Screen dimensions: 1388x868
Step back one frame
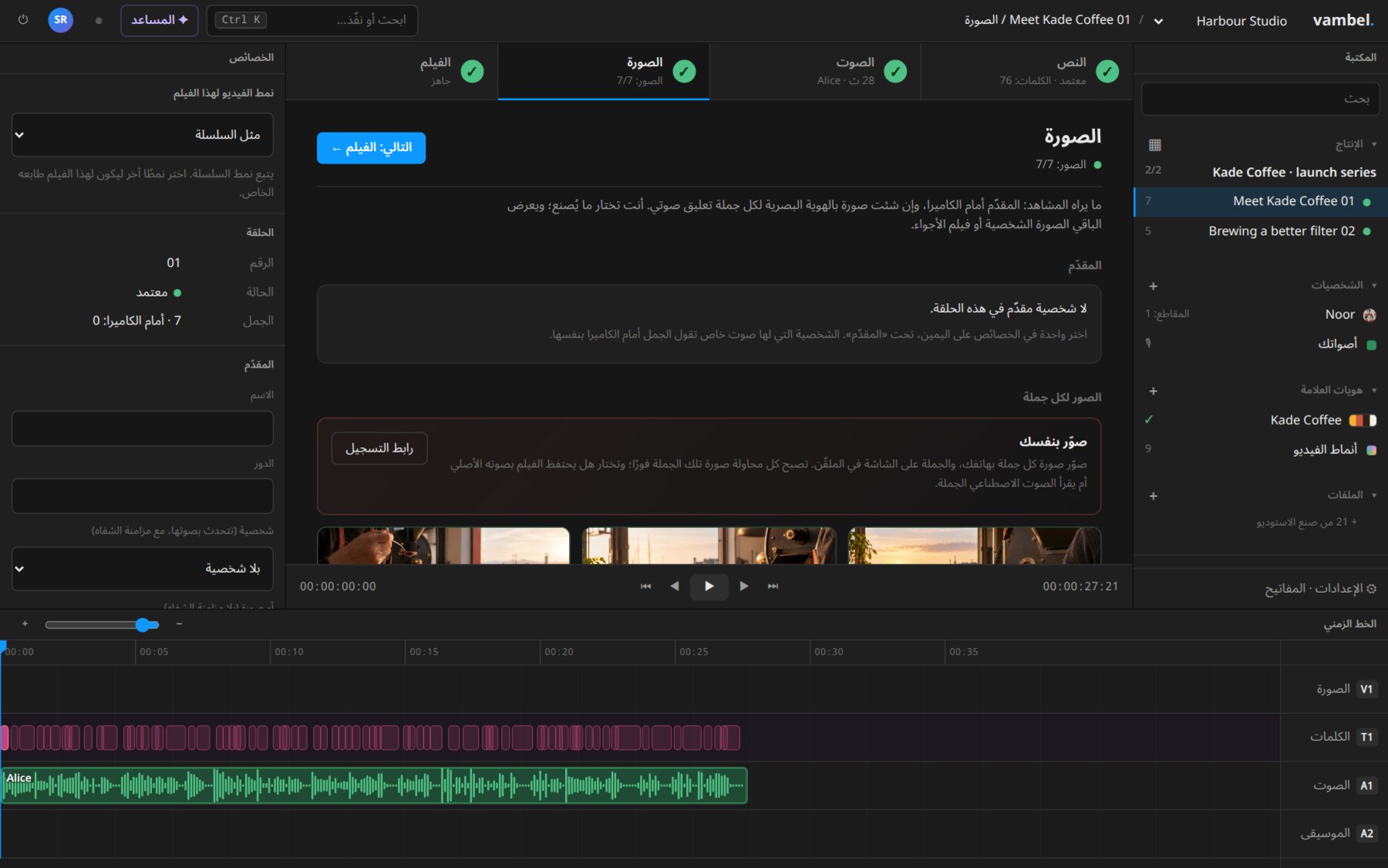pos(674,587)
